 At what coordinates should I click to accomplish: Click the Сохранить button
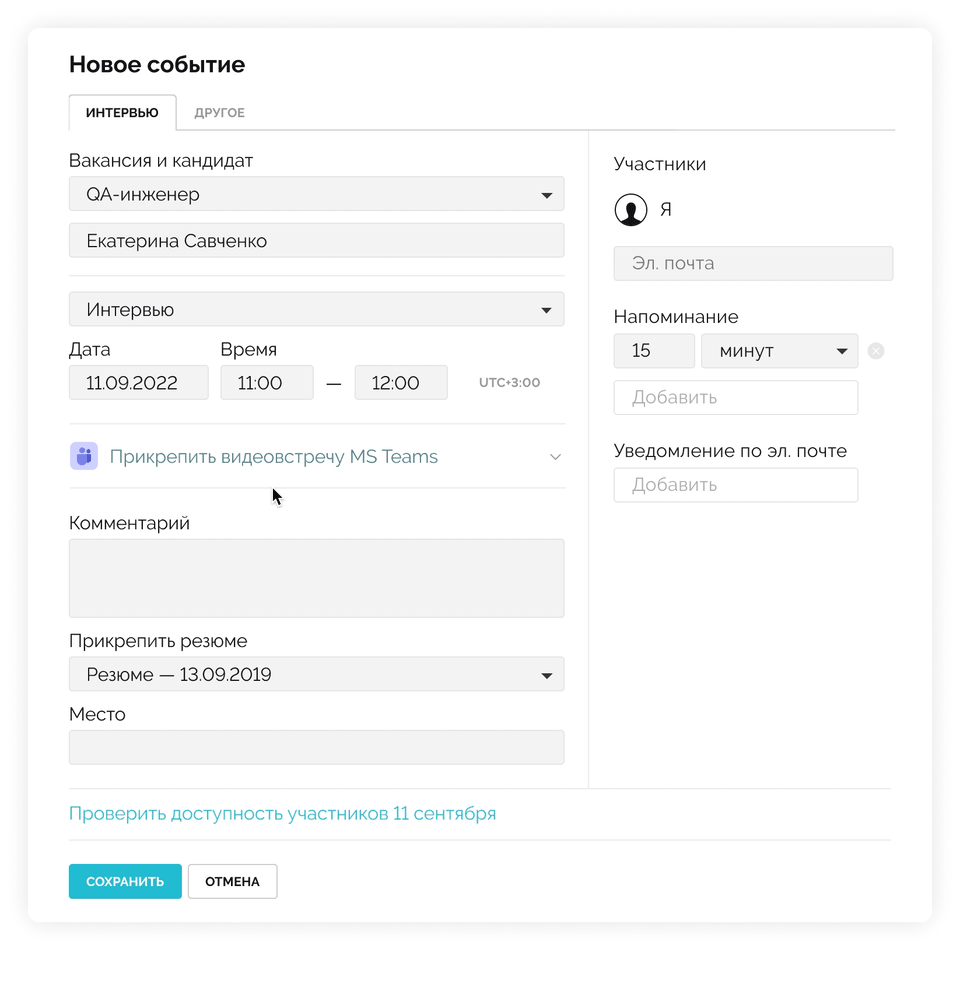[x=125, y=881]
